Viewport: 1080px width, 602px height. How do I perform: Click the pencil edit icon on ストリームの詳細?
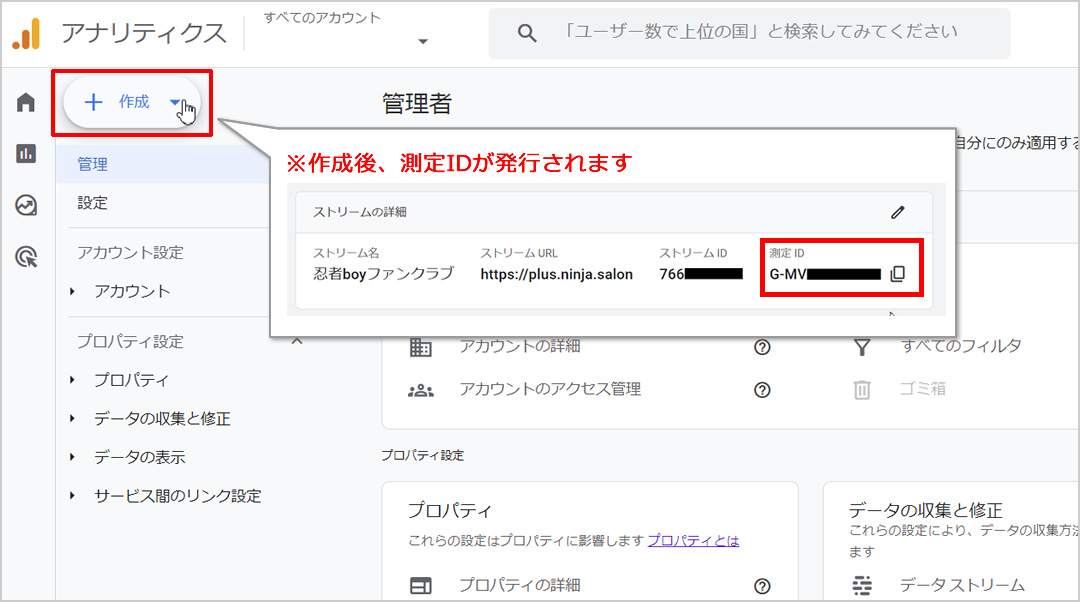898,212
